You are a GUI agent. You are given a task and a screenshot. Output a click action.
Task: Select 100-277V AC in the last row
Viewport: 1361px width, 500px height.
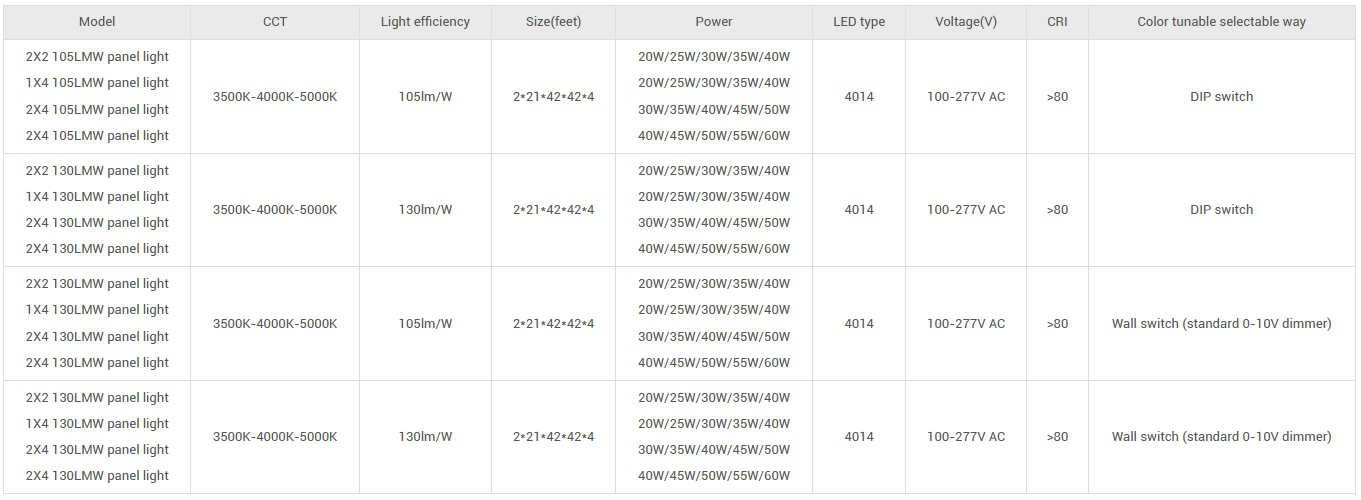966,437
